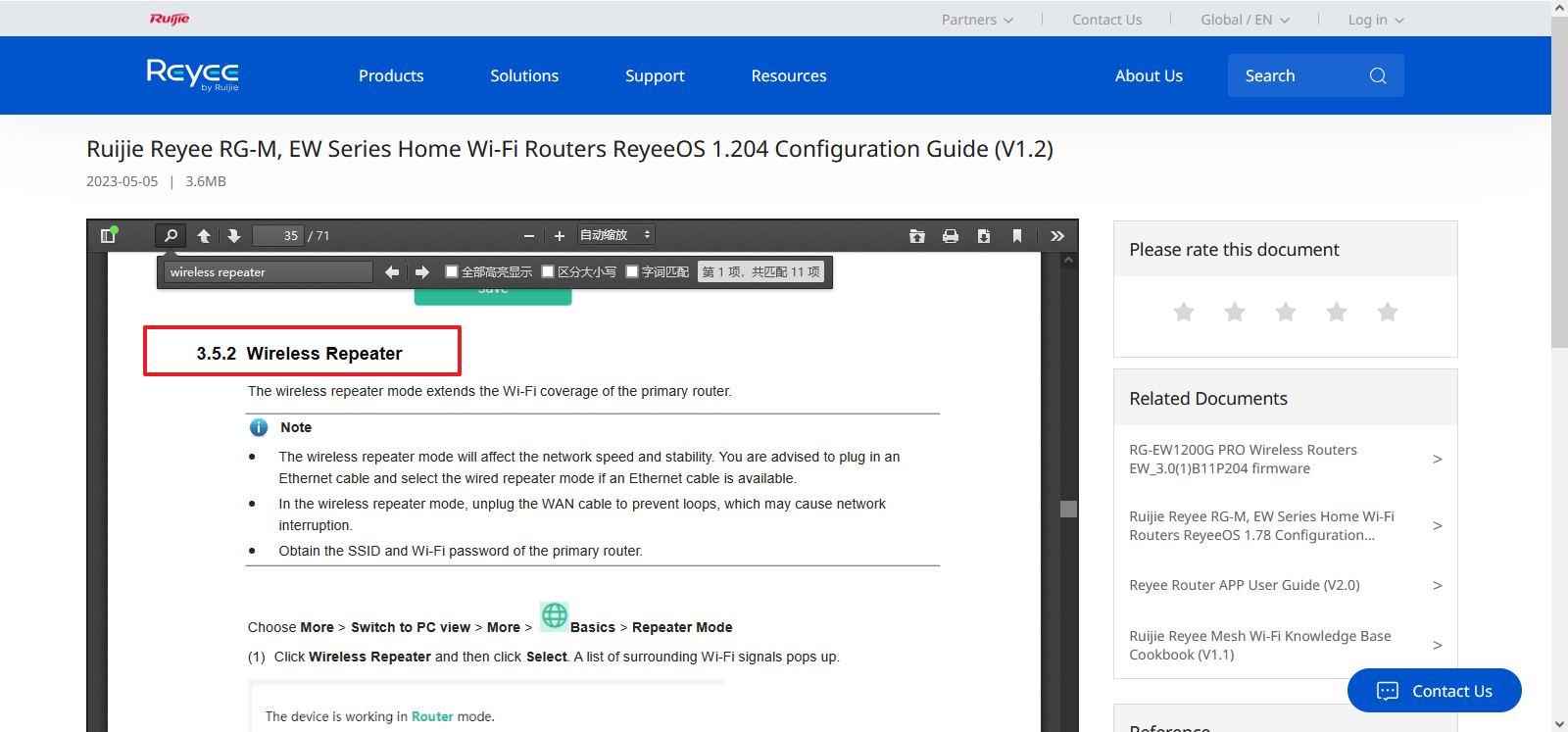Viewport: 1568px width, 732px height.
Task: Find previous match of search phrase
Action: (392, 271)
